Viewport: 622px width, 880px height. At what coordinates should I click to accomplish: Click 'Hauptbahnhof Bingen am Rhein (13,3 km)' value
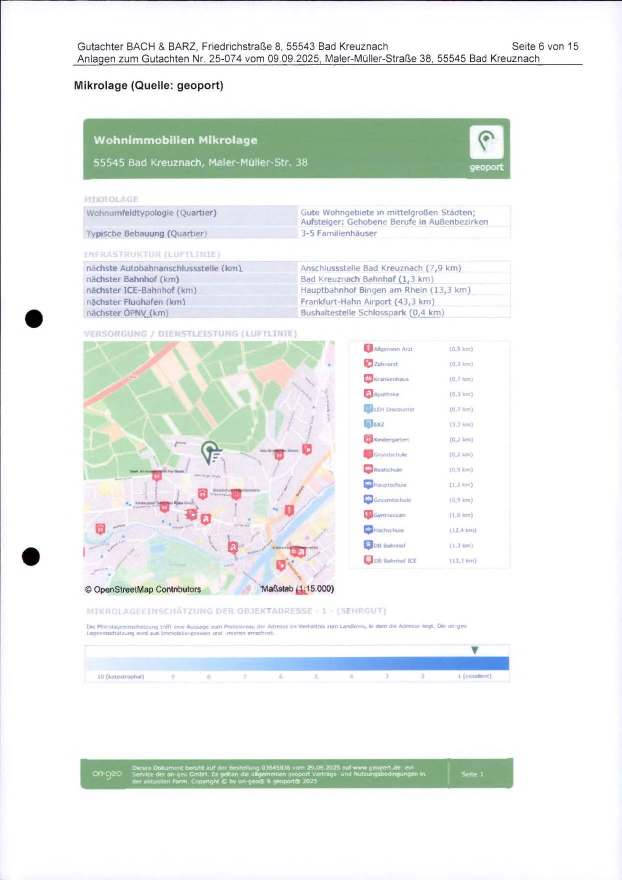[386, 290]
